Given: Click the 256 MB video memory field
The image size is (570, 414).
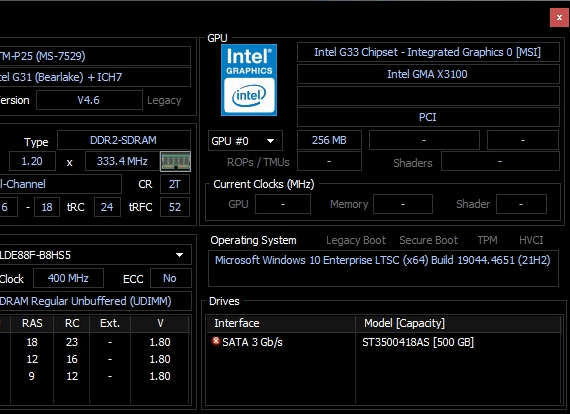Looking at the screenshot, I should tap(329, 140).
